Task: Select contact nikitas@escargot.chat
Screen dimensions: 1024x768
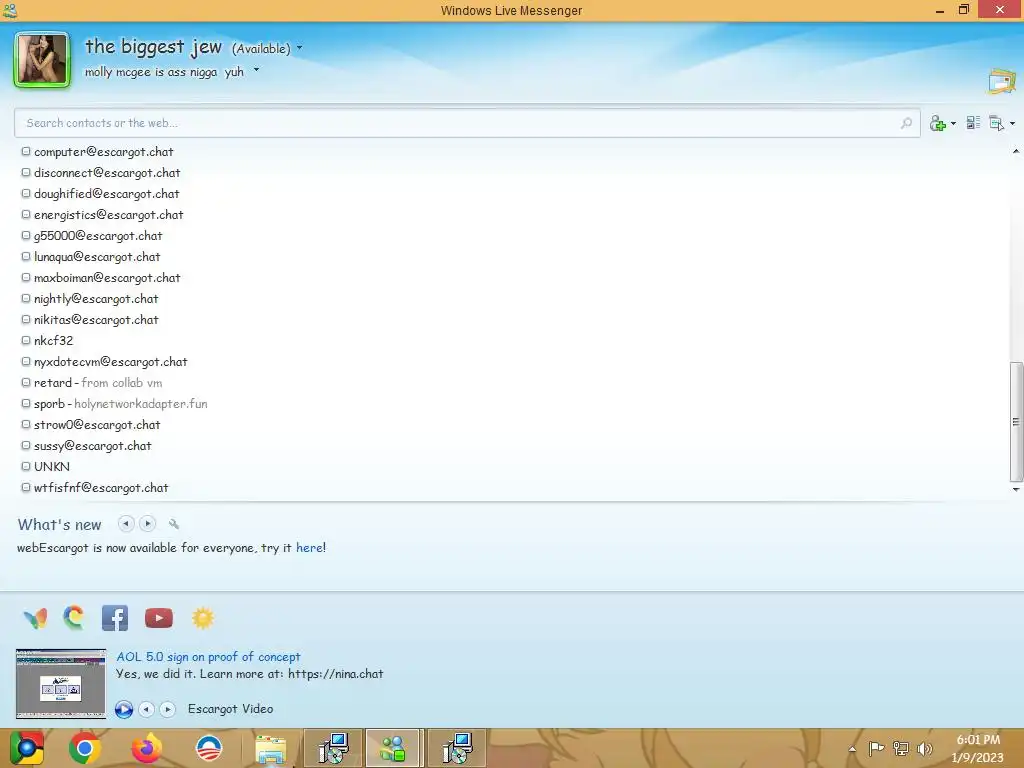Action: pos(96,319)
